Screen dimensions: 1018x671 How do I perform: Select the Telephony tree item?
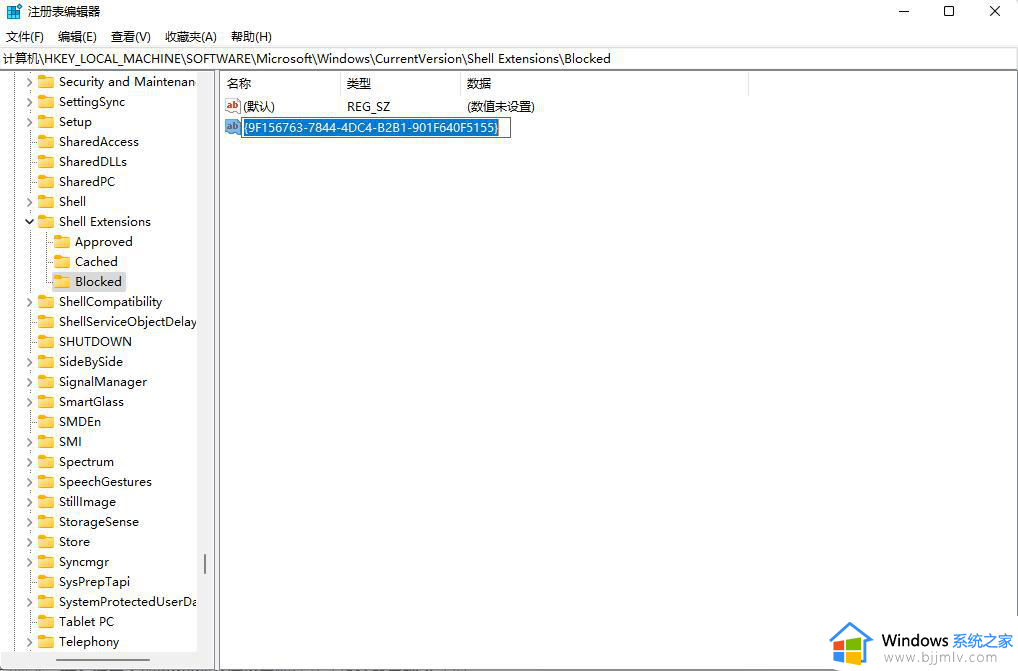(89, 642)
